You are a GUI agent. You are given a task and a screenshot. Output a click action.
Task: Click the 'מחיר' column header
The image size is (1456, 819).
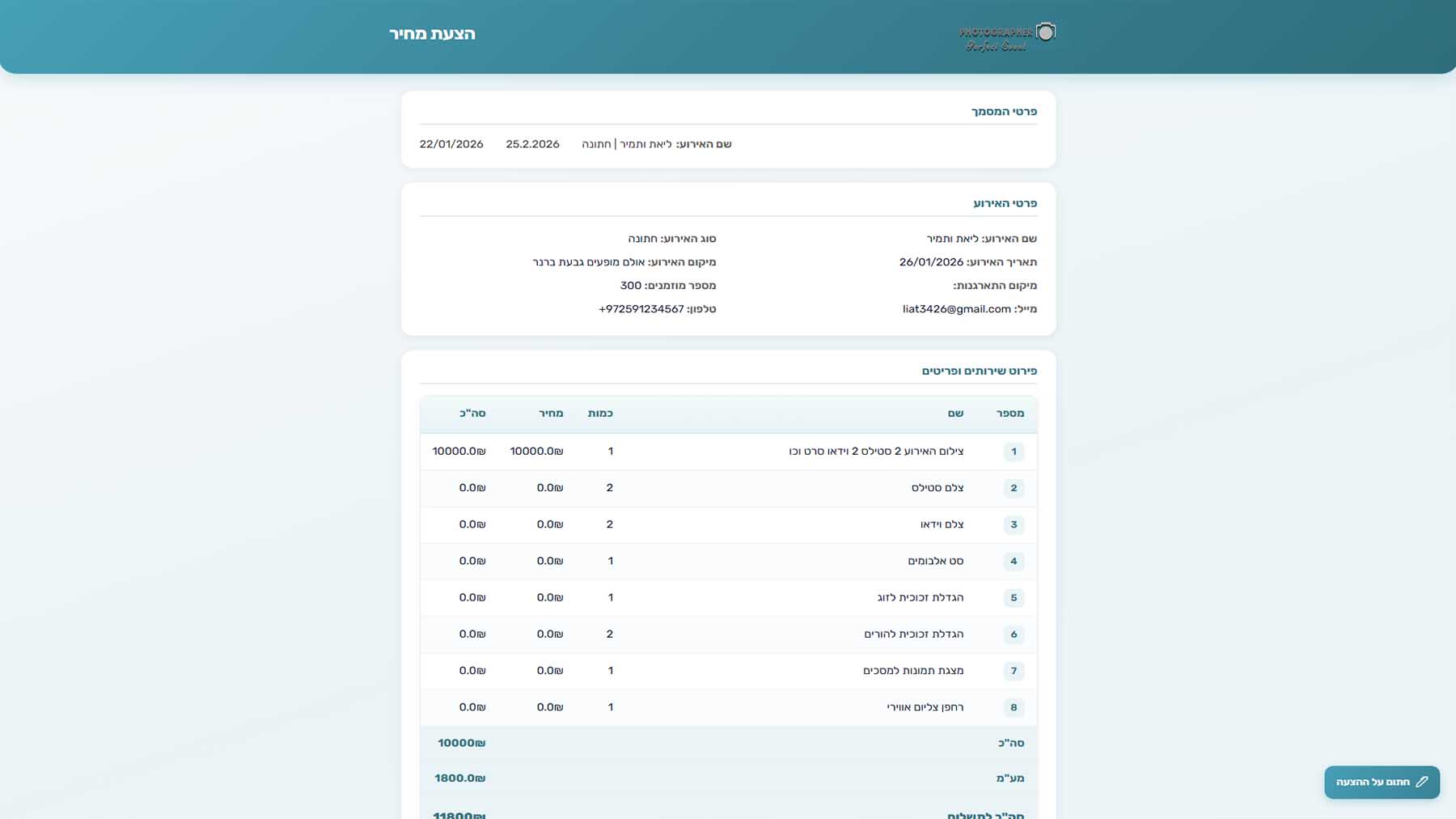pyautogui.click(x=551, y=414)
